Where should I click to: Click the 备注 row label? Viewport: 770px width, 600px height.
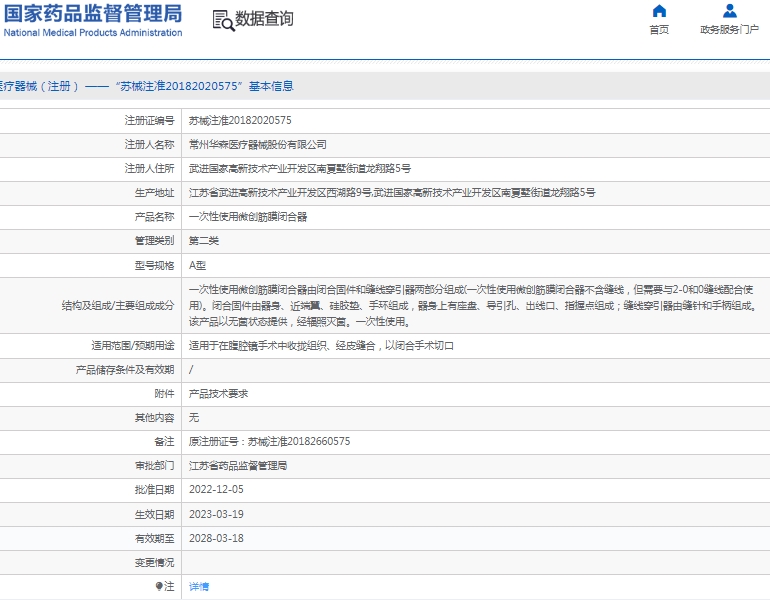tap(165, 442)
